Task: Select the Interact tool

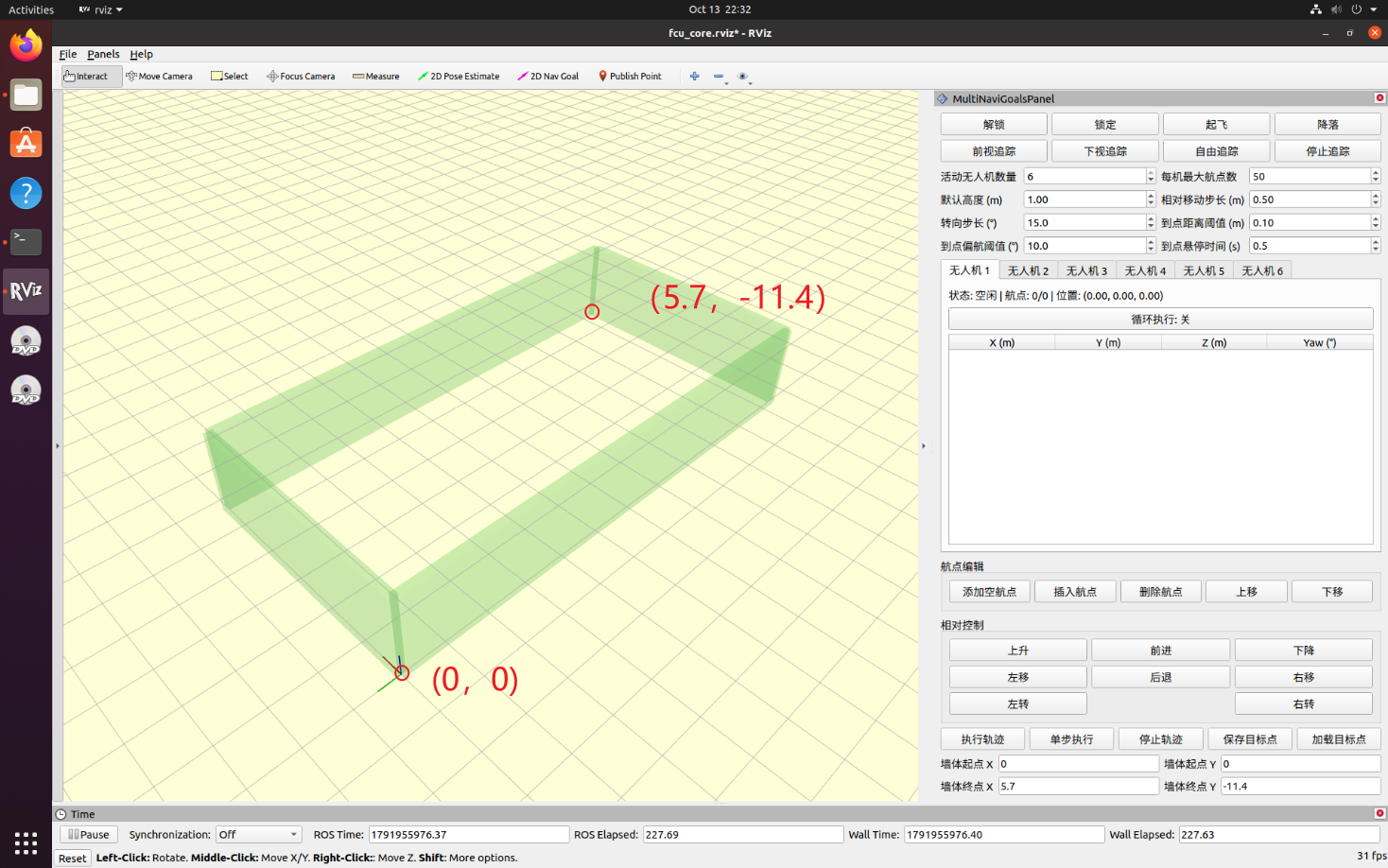Action: tap(92, 77)
